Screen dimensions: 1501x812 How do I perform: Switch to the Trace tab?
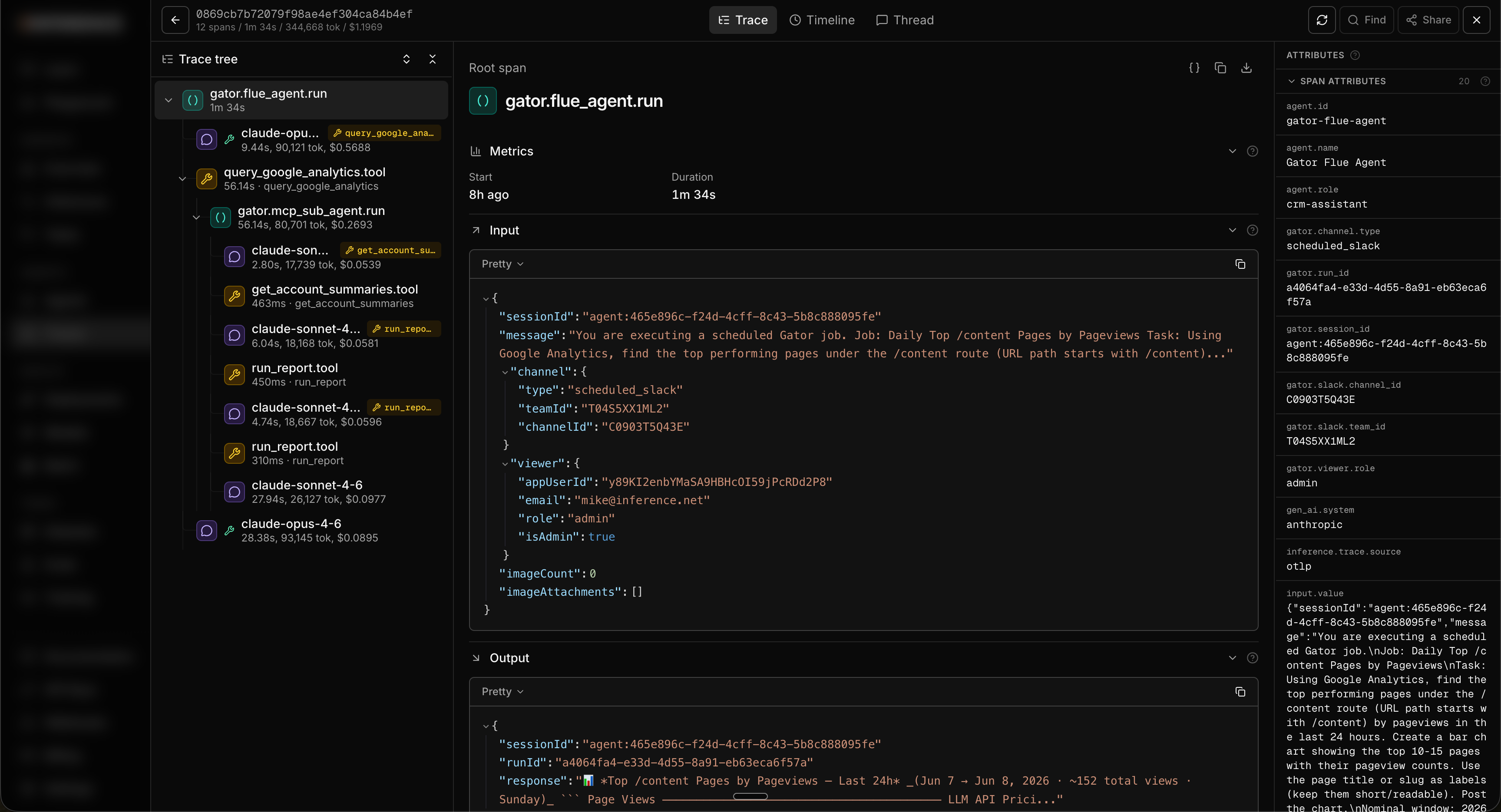pos(742,20)
